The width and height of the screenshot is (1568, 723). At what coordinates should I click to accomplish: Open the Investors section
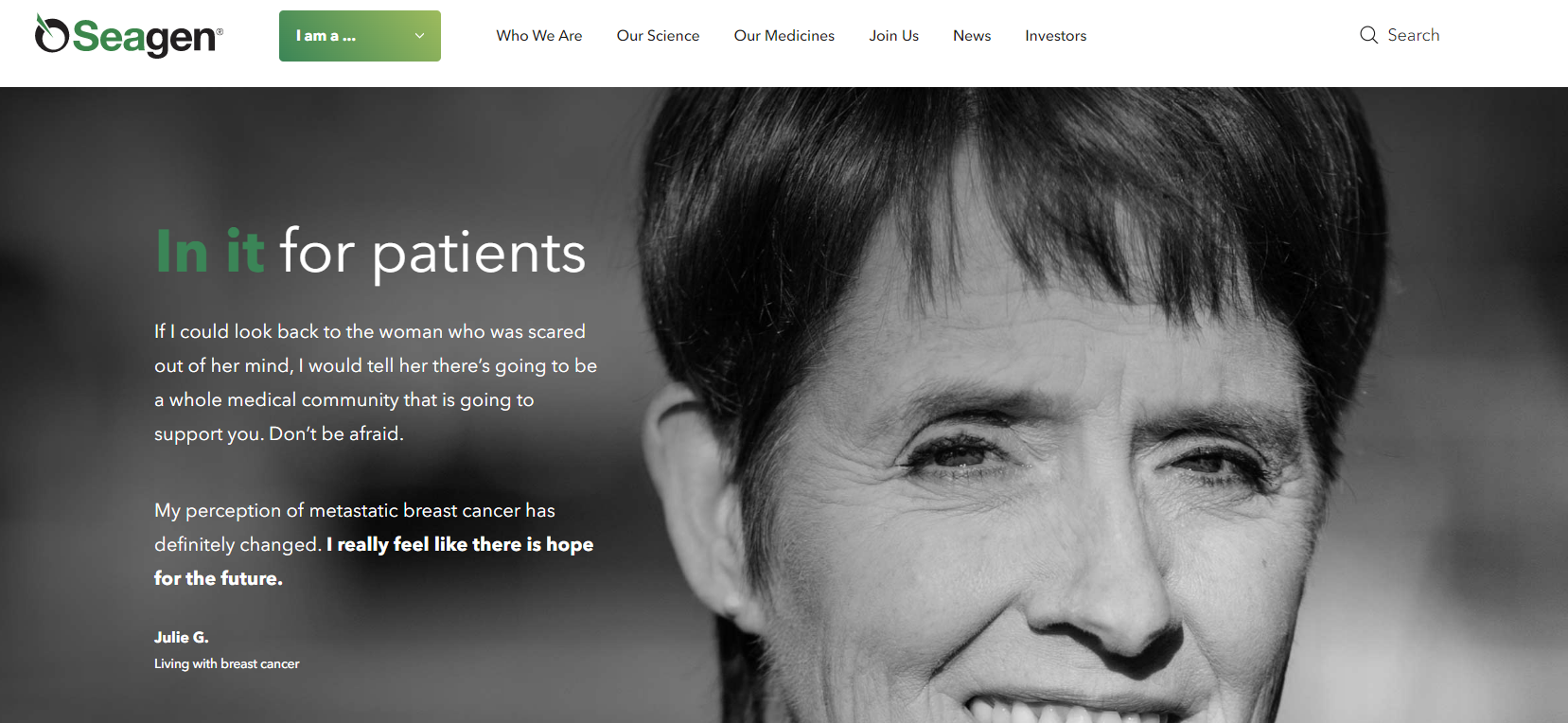coord(1055,36)
